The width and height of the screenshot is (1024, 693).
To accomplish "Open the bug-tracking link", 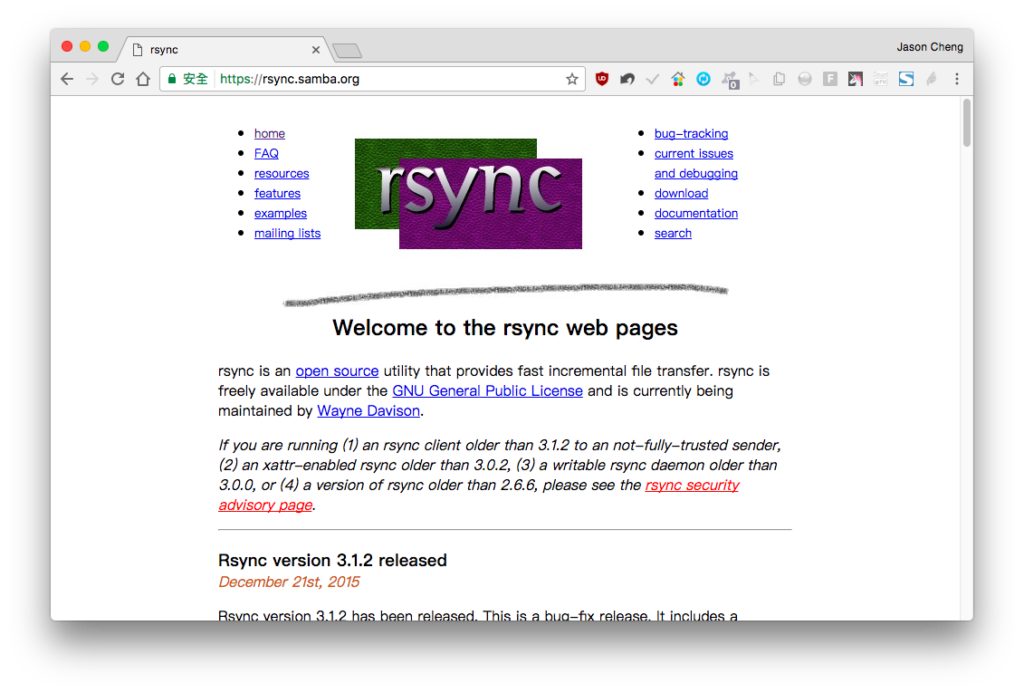I will coord(691,134).
